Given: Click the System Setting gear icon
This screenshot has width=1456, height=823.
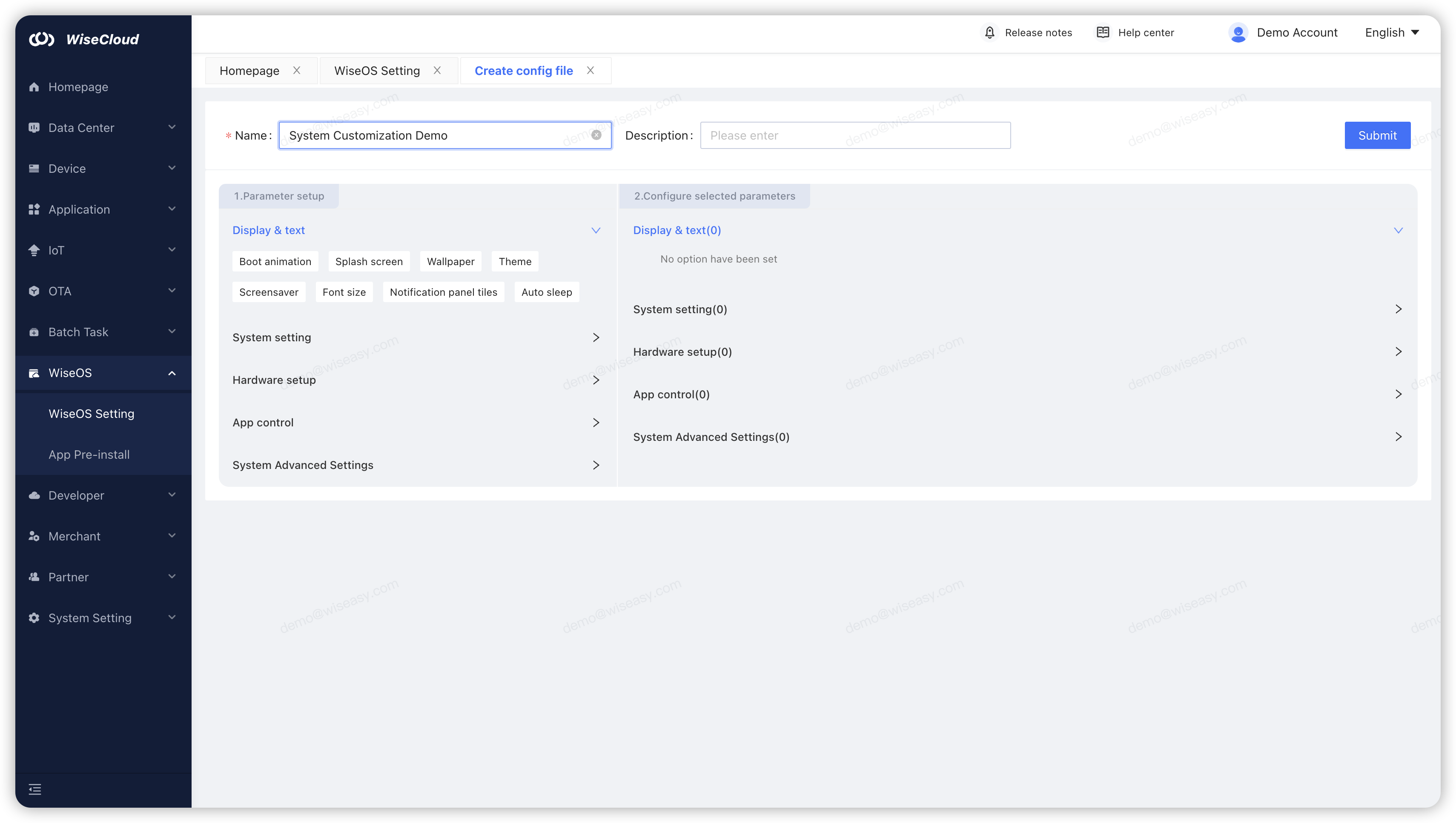Looking at the screenshot, I should click(x=34, y=618).
